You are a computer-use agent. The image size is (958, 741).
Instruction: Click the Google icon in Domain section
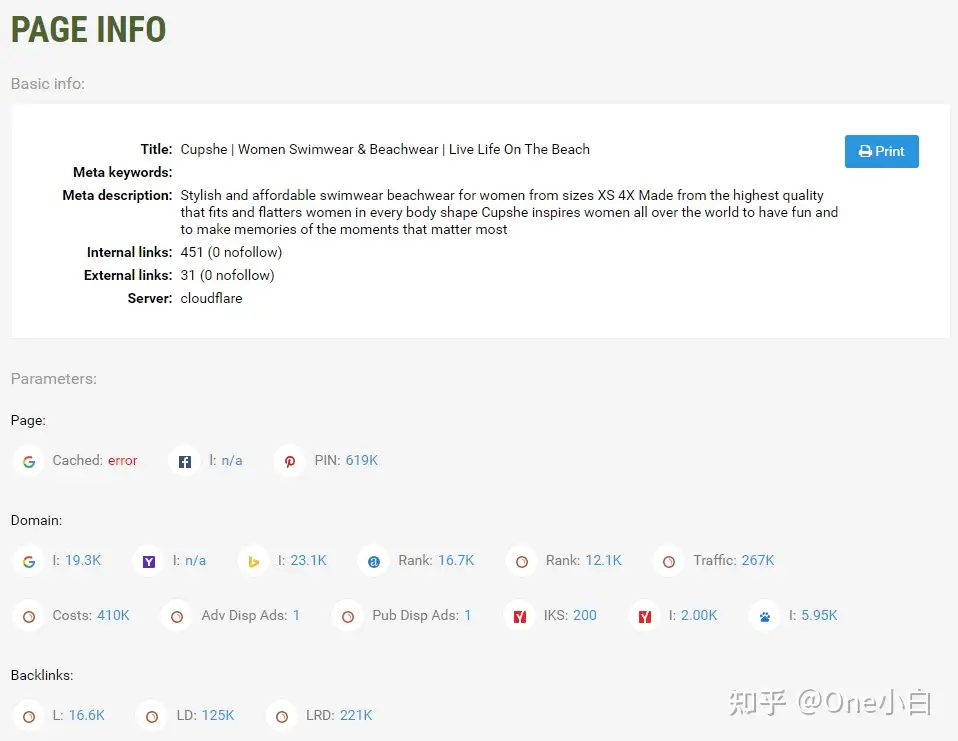coord(29,561)
